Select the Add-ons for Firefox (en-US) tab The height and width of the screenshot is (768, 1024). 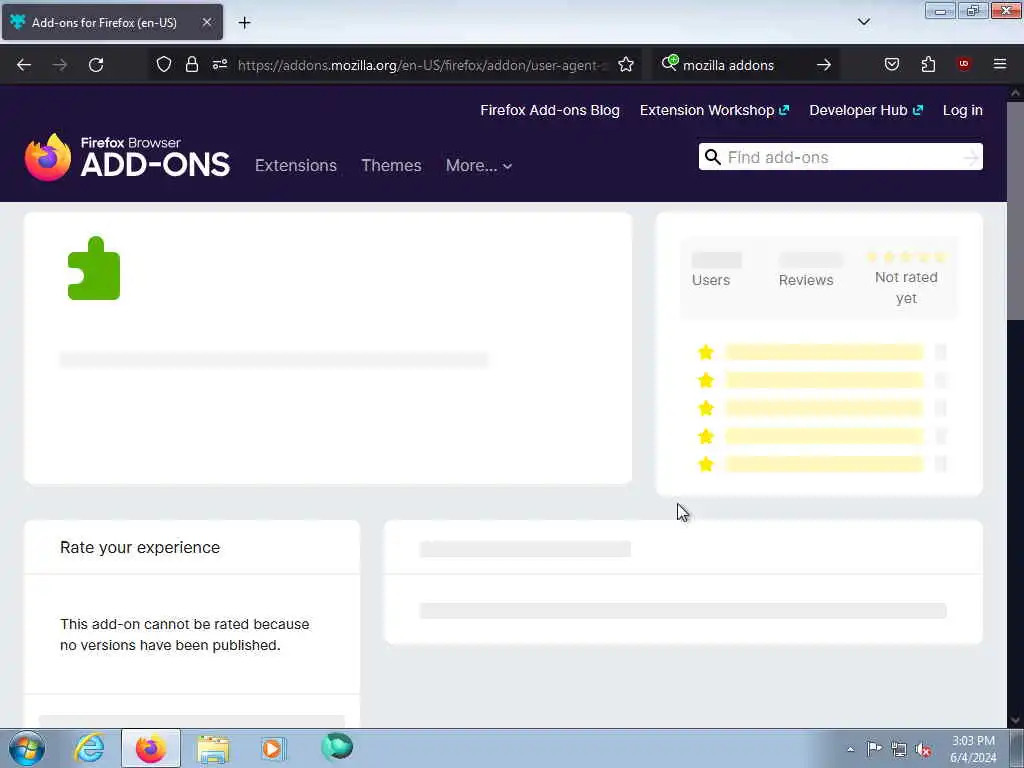112,22
